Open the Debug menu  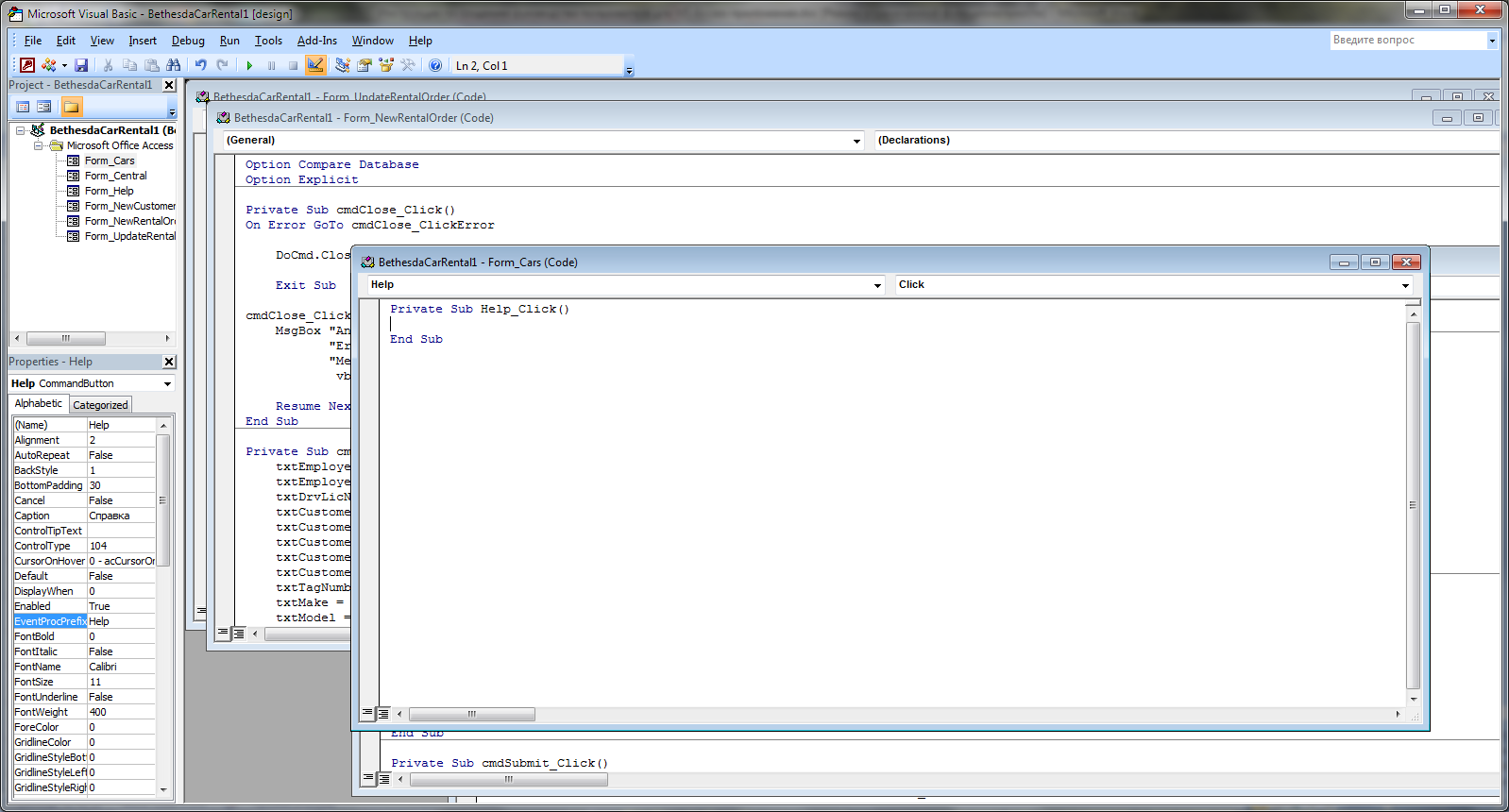pos(188,41)
